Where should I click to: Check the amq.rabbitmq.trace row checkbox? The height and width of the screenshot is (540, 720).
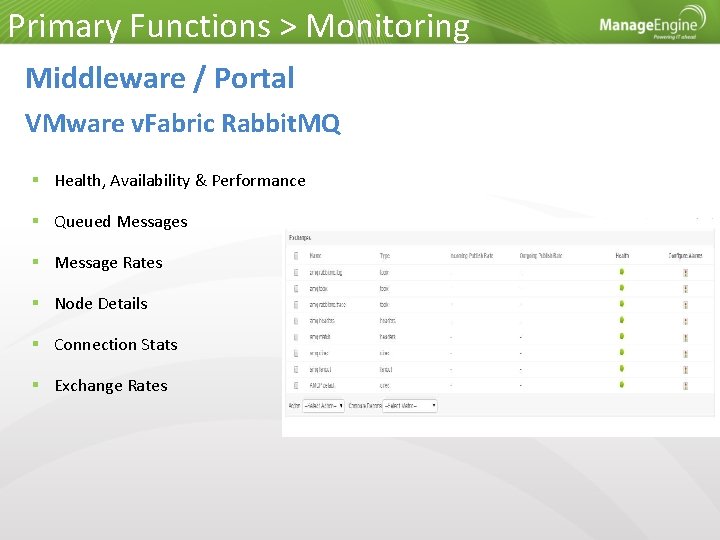pos(296,305)
